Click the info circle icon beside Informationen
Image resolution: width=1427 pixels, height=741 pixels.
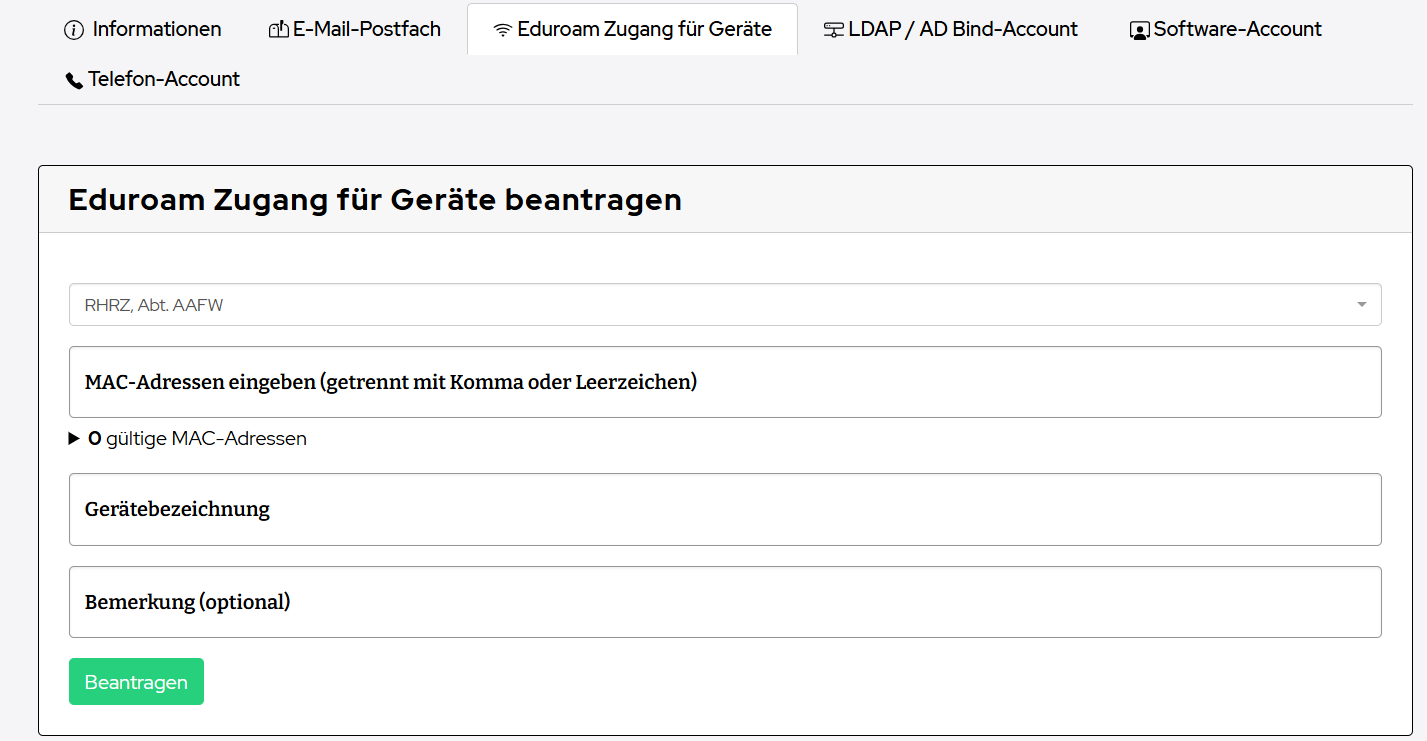74,30
